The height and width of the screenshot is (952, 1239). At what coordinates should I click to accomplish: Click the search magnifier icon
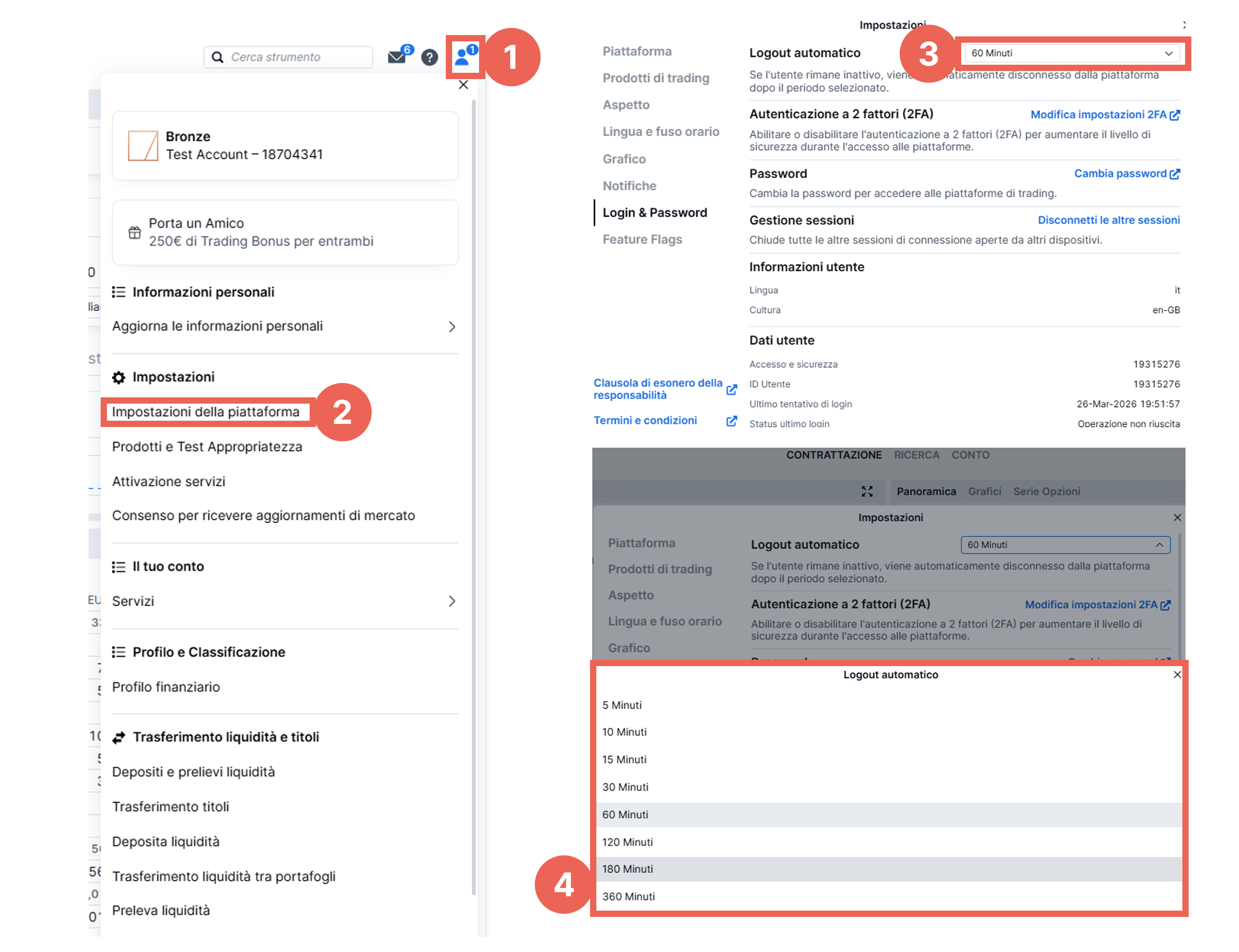click(217, 57)
